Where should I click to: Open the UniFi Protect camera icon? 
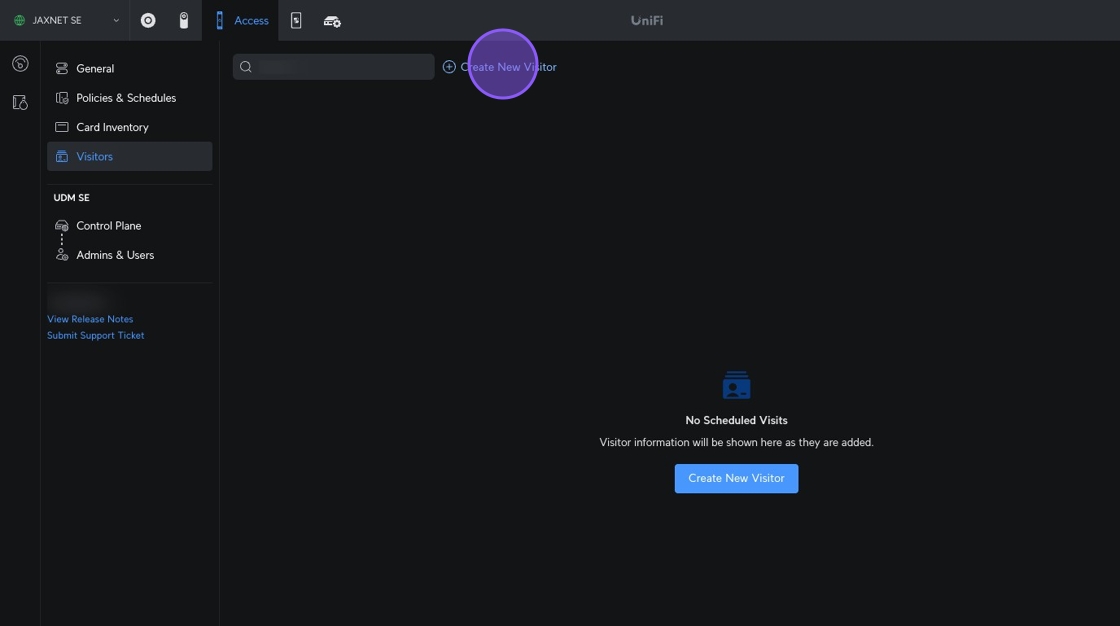click(184, 20)
